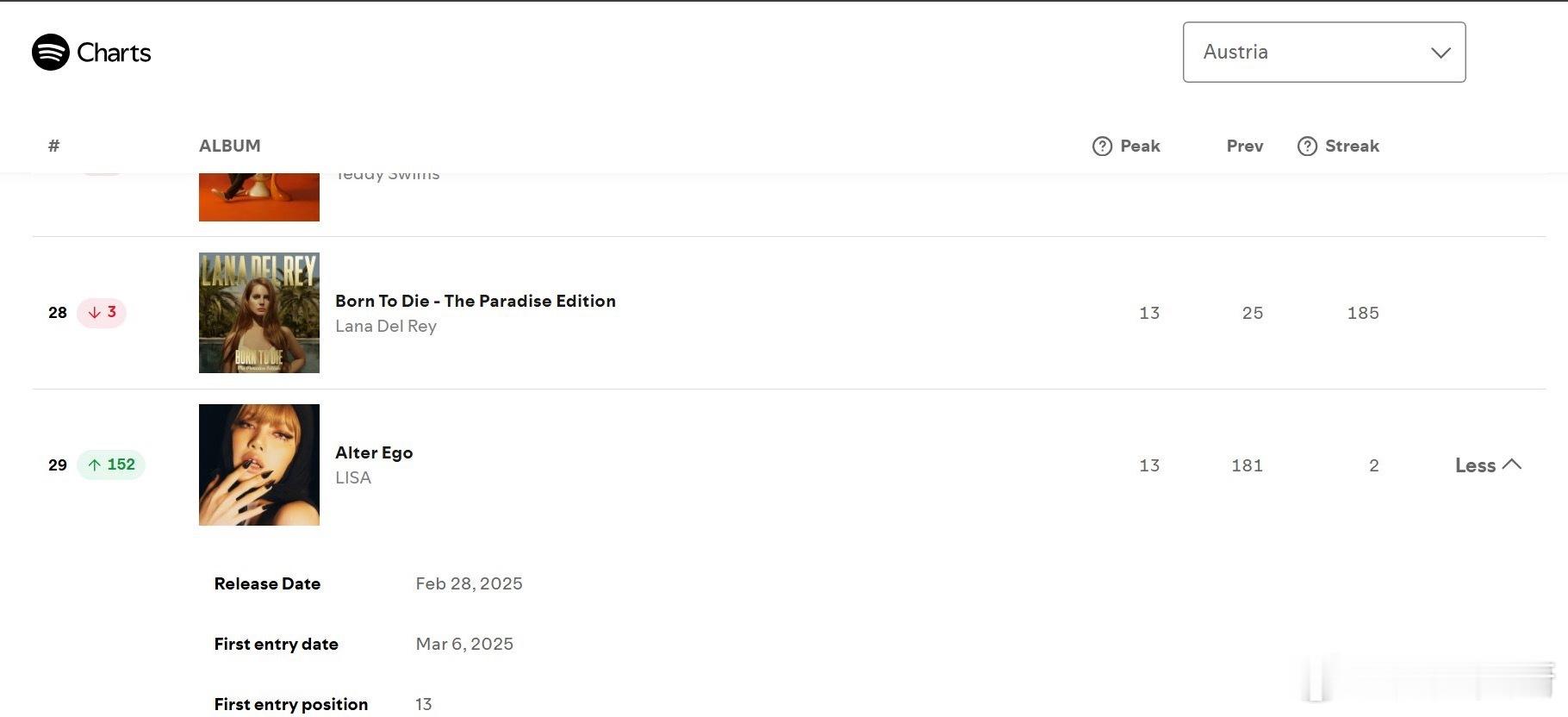Click the Spotify logo icon

coord(50,53)
